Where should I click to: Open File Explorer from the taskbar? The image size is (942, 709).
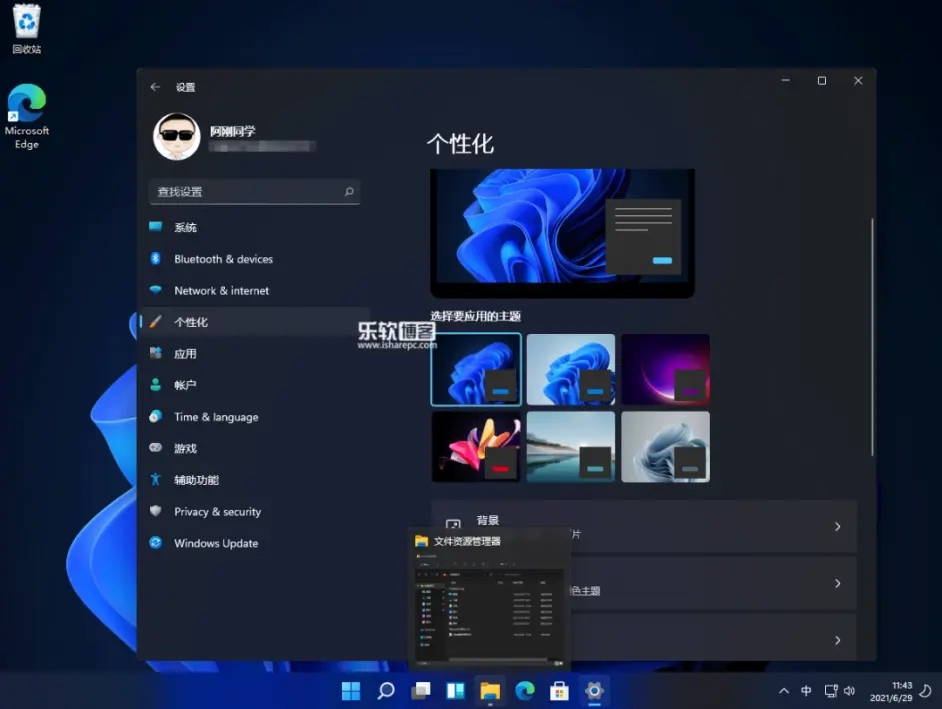pyautogui.click(x=489, y=690)
